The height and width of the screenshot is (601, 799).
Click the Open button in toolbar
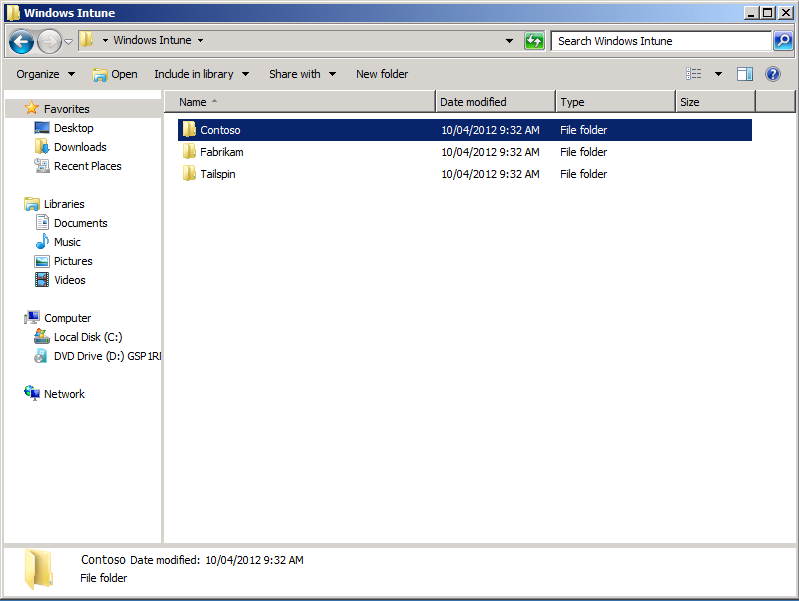pyautogui.click(x=115, y=74)
